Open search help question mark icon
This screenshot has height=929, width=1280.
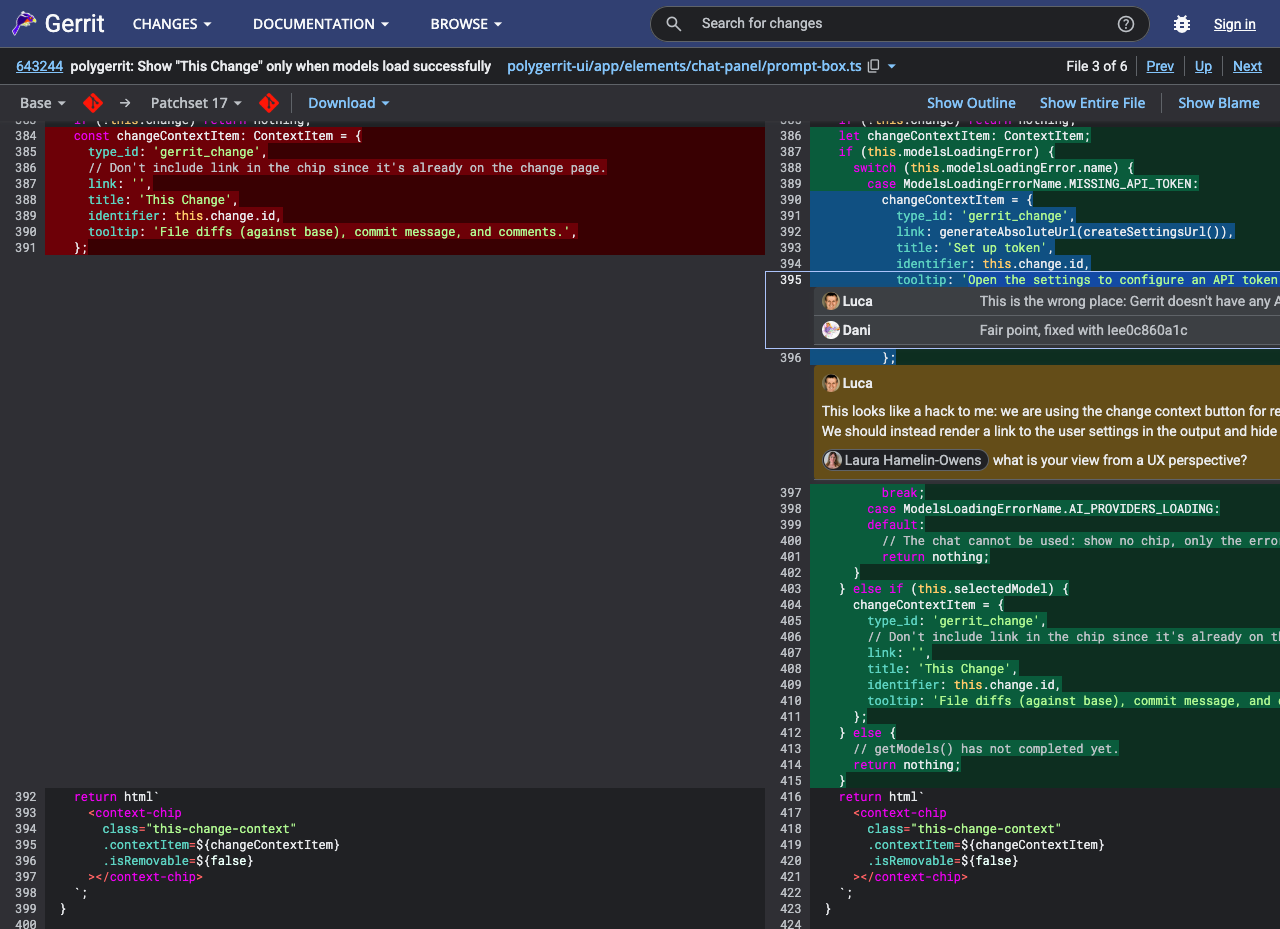[x=1126, y=24]
